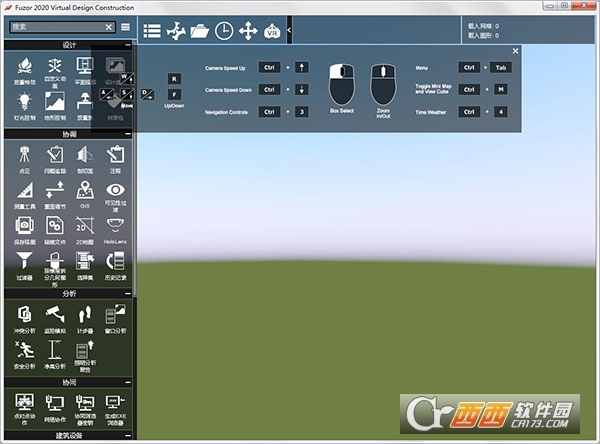Open the main list menu icon in toolbar

point(152,31)
